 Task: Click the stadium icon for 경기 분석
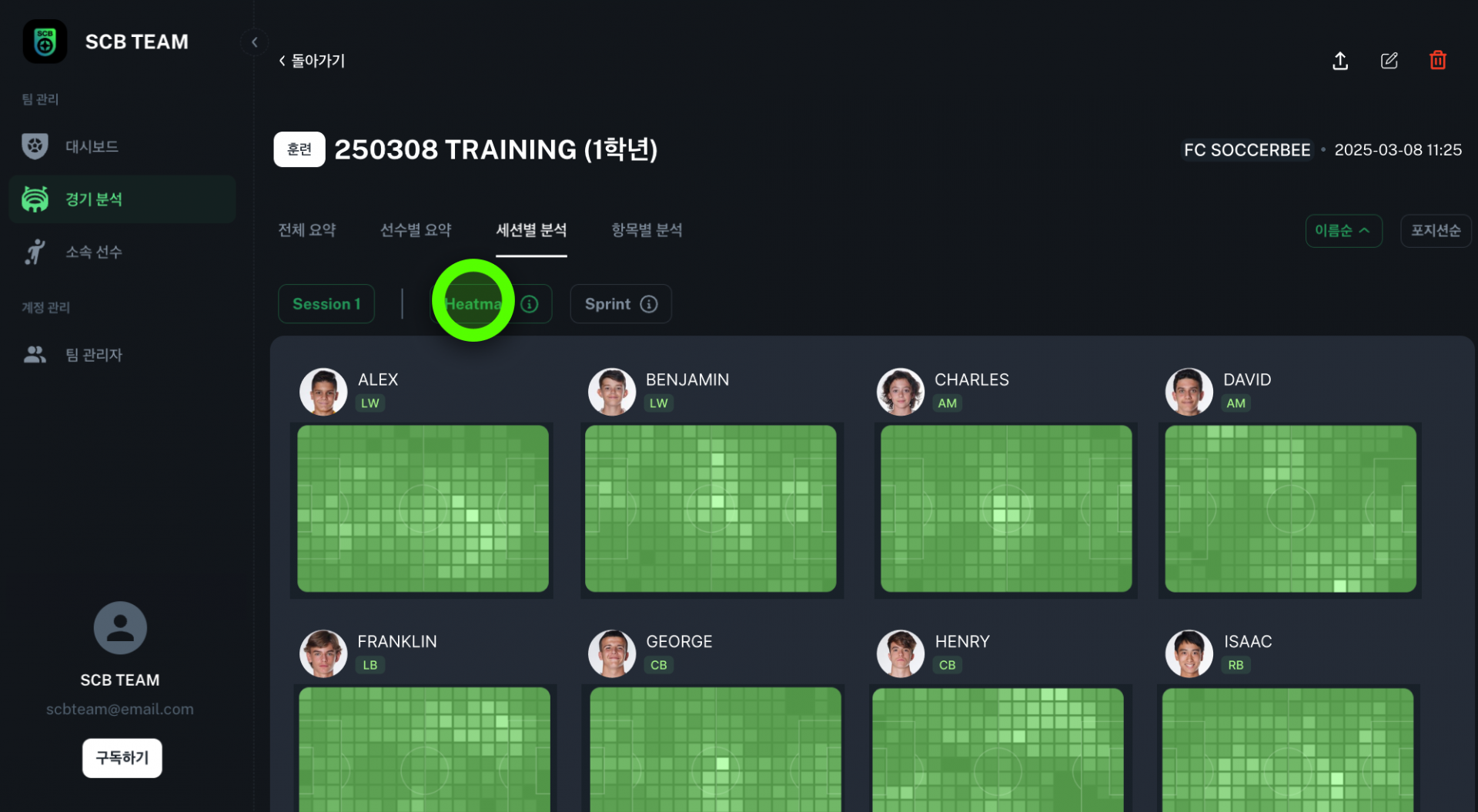click(x=35, y=199)
